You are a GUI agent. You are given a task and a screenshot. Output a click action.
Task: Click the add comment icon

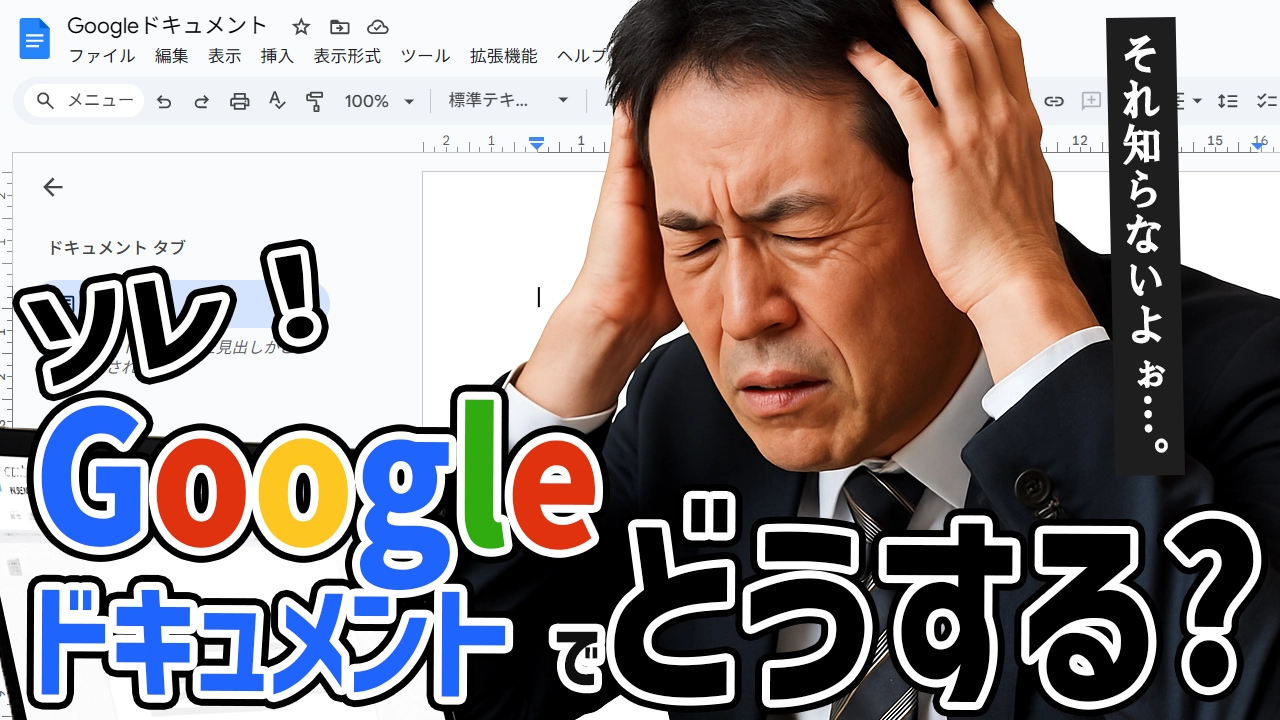pos(1091,101)
